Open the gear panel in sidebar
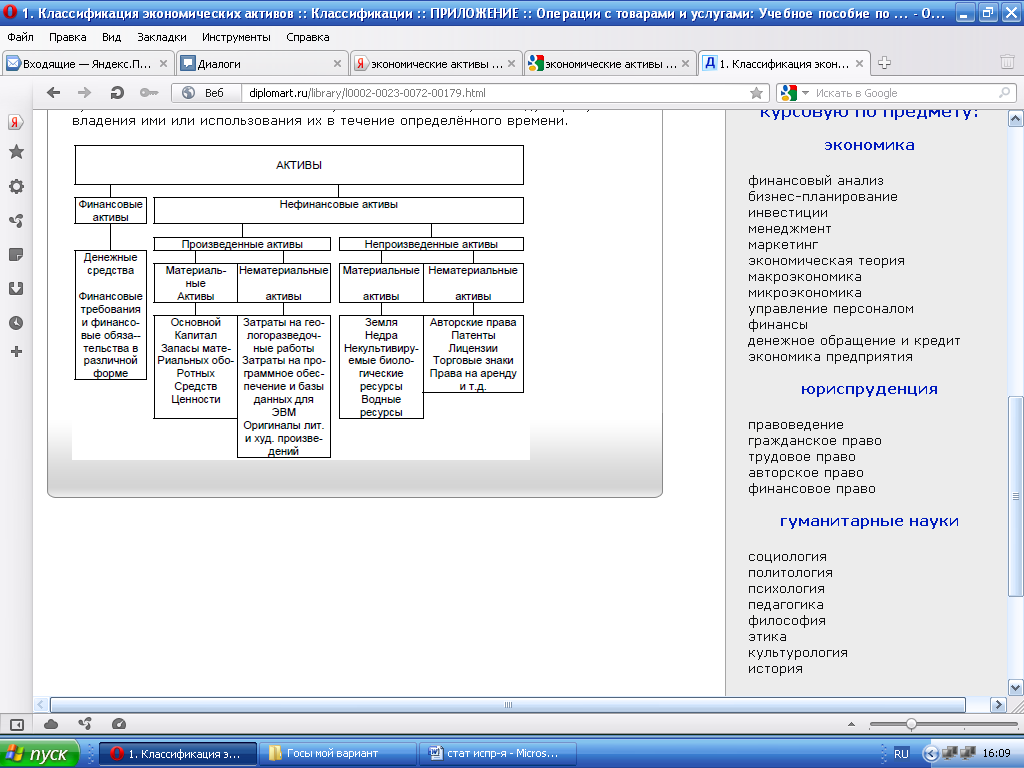The image size is (1024, 768). click(16, 186)
